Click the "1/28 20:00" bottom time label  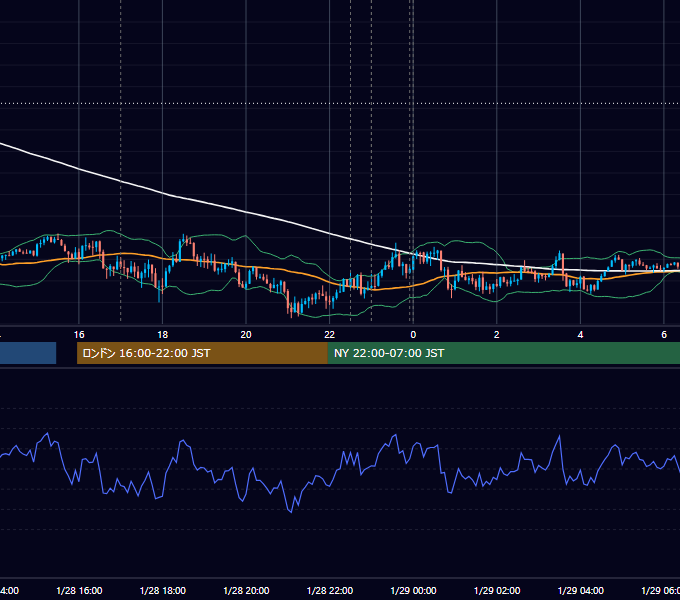(x=246, y=590)
